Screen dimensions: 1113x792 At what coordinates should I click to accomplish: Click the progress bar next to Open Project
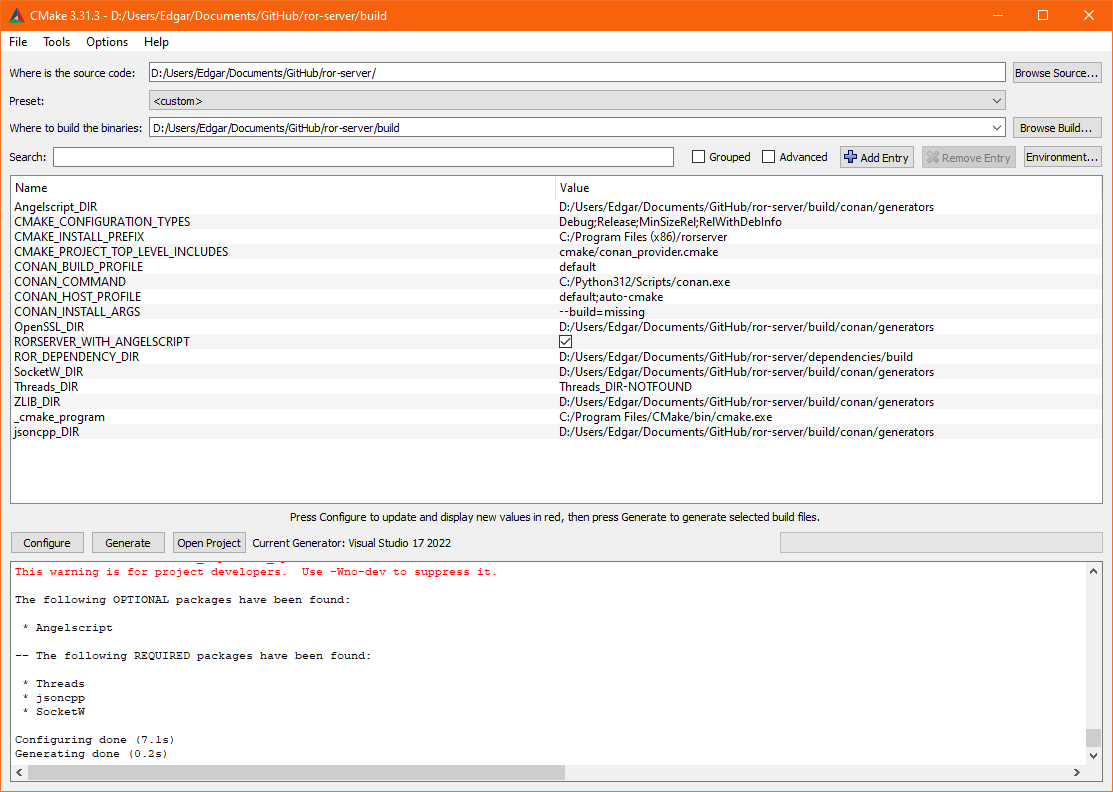point(940,542)
